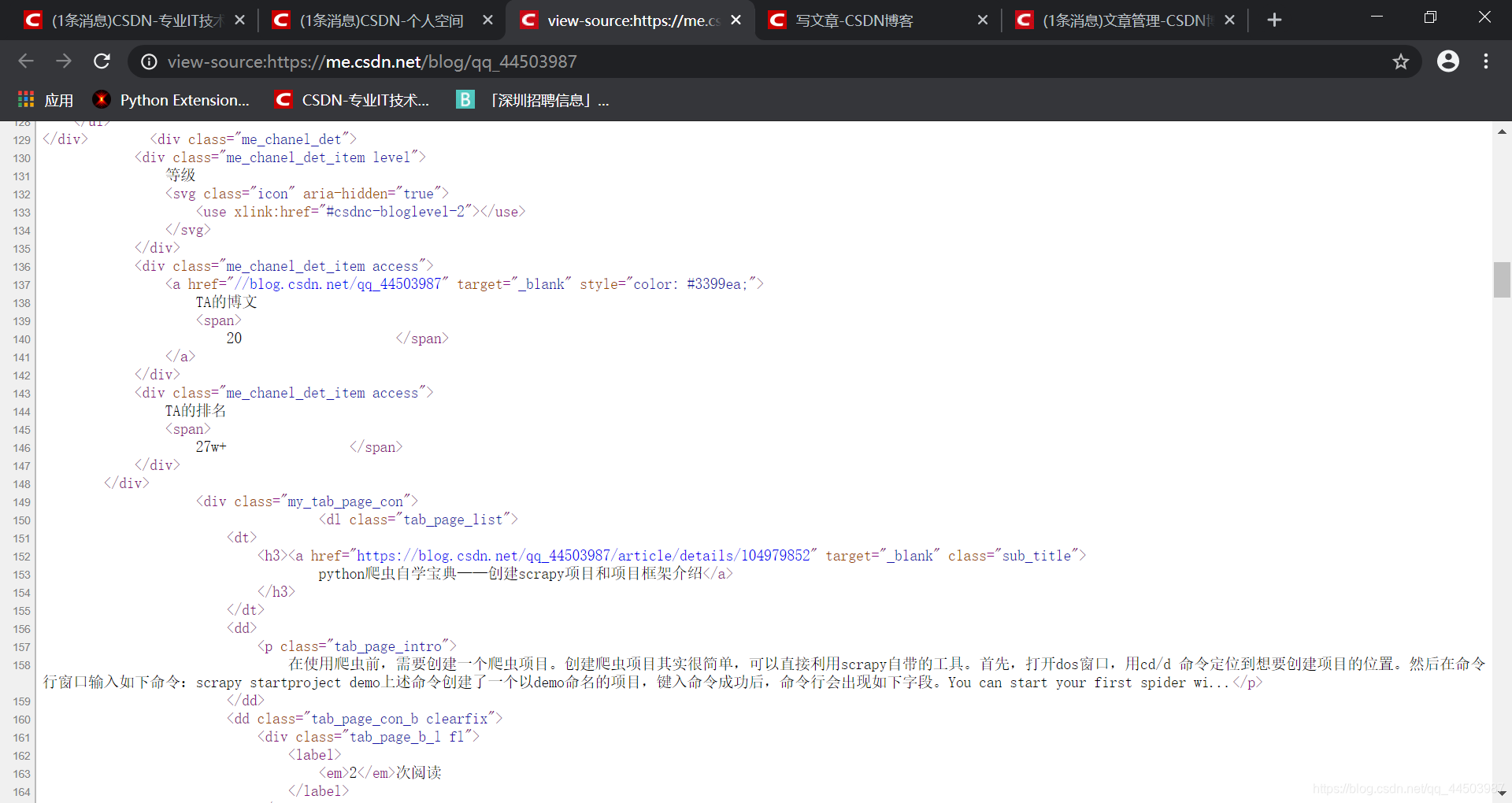Image resolution: width=1512 pixels, height=803 pixels.
Task: Open the Python Extension bookmark
Action: 171,100
